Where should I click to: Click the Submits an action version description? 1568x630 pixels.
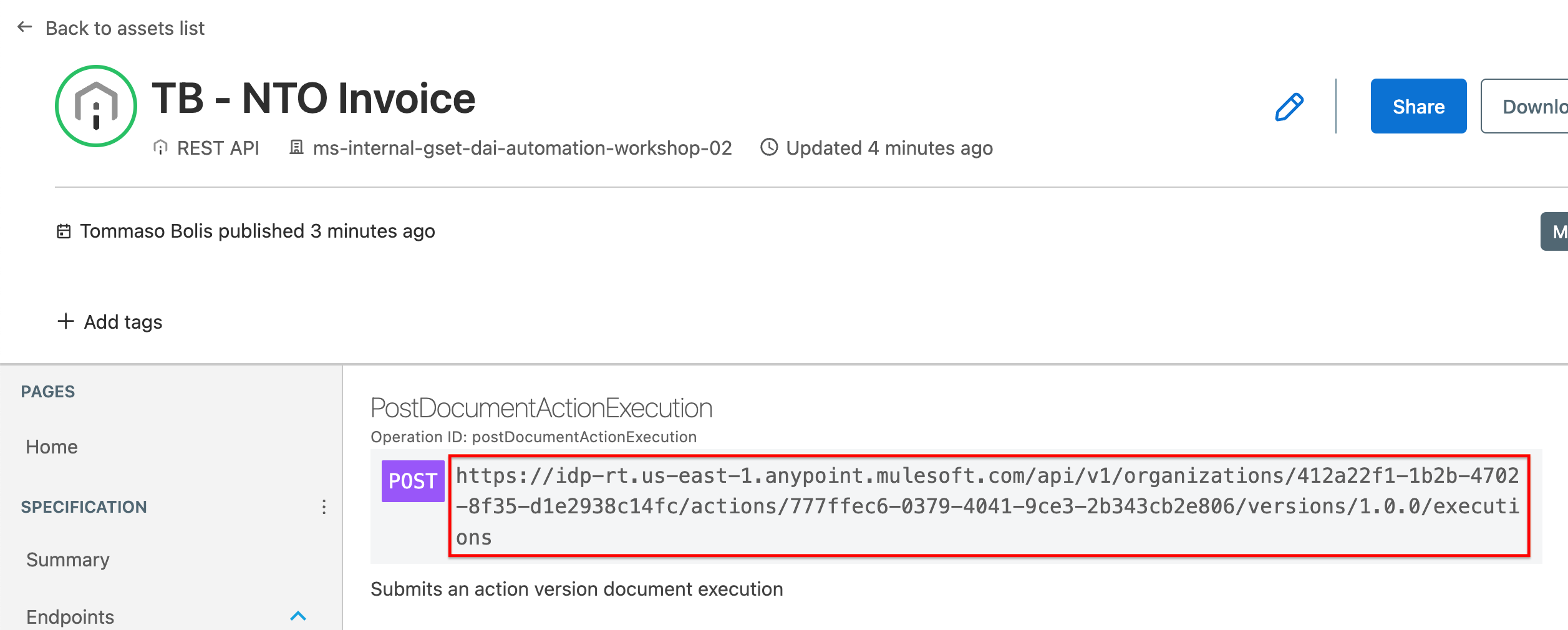point(577,589)
